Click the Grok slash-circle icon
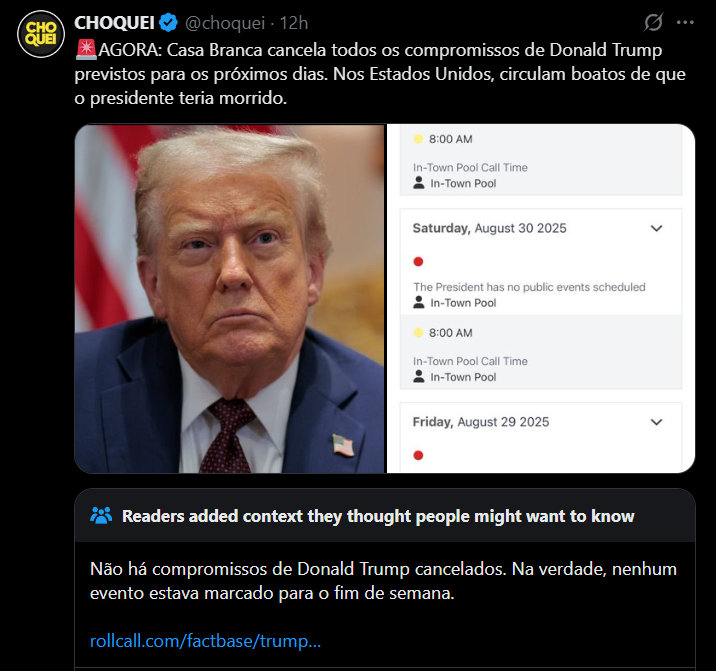This screenshot has width=716, height=671. click(x=653, y=22)
